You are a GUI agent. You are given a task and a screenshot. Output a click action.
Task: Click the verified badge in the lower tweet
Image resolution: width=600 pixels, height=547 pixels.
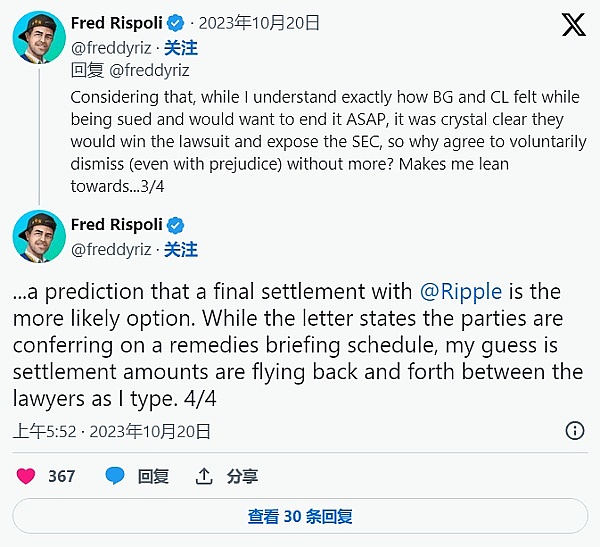coord(174,225)
